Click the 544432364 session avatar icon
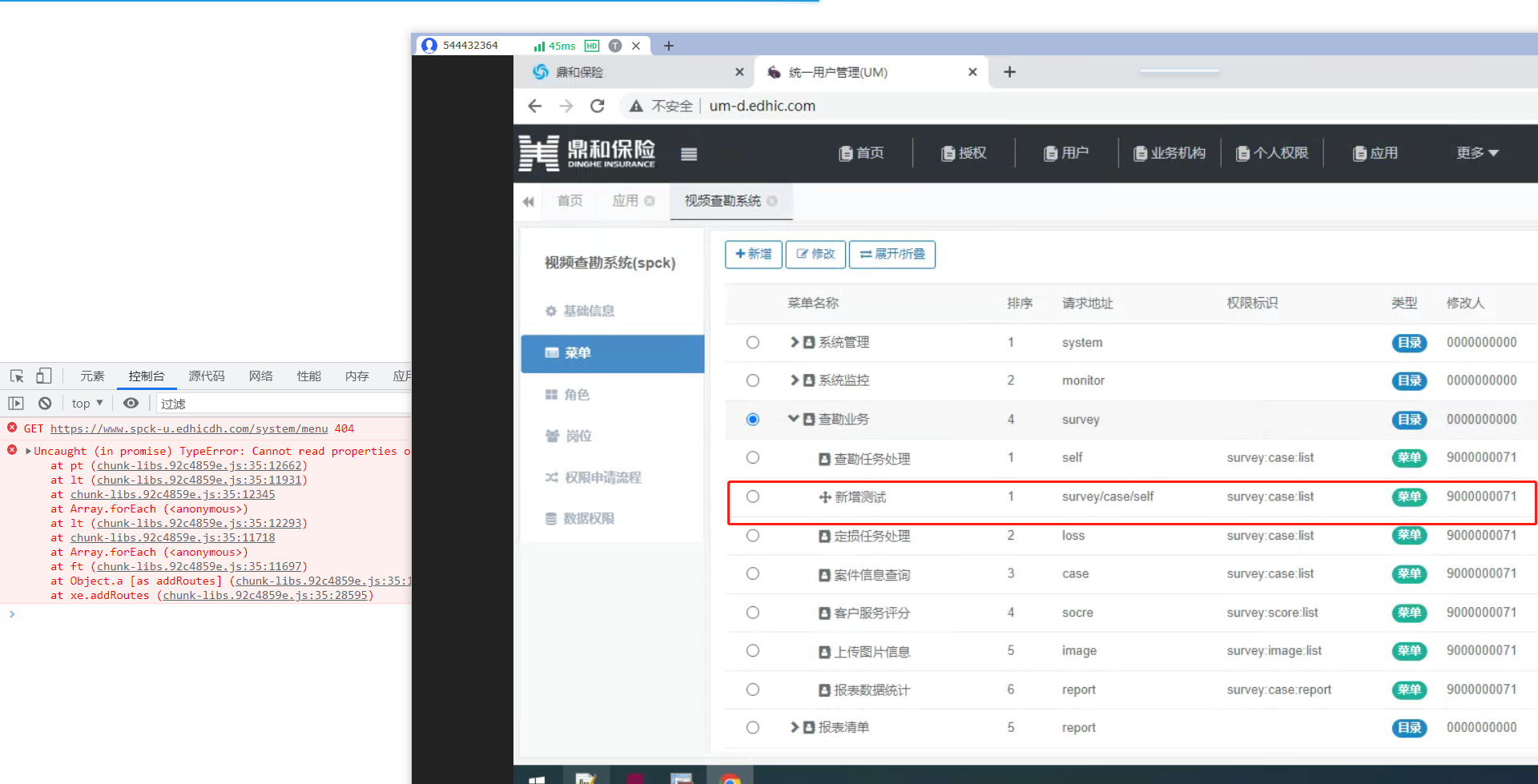 [429, 46]
